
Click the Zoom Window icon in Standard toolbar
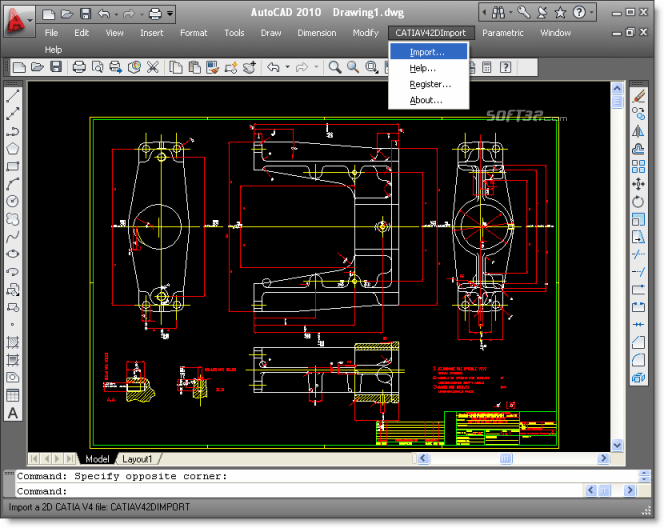point(371,67)
